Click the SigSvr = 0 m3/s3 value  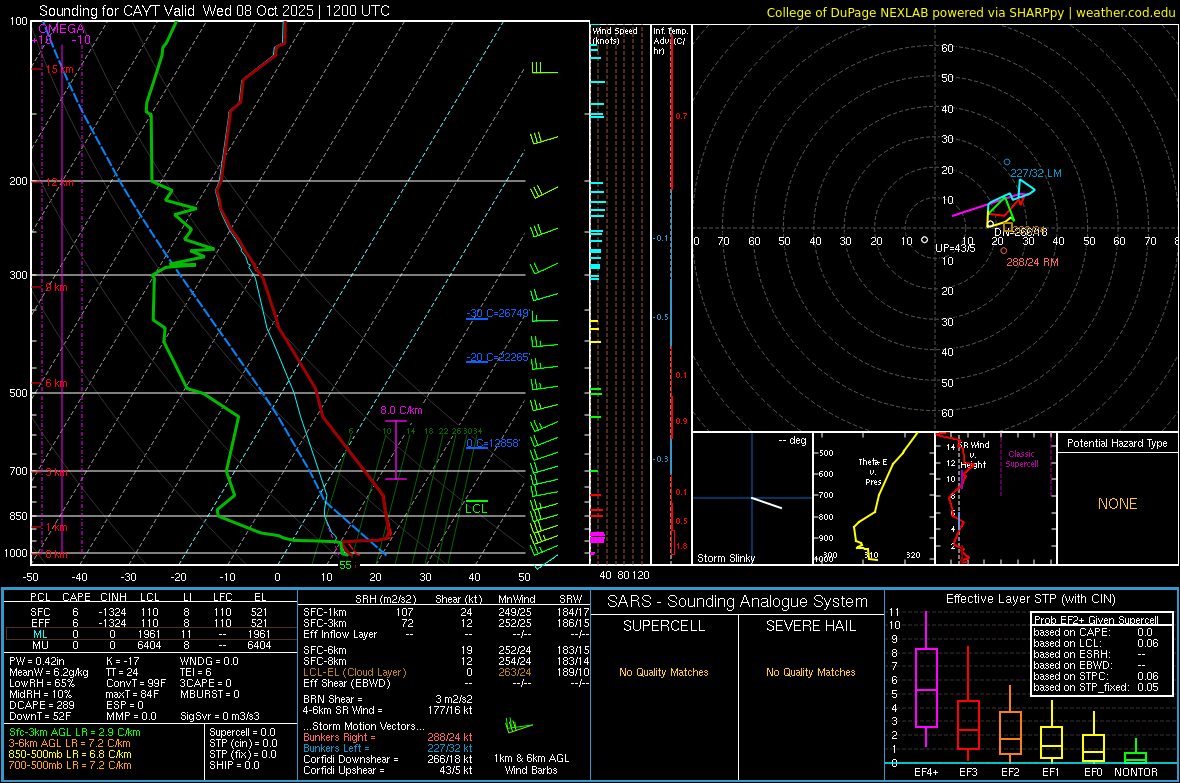220,716
